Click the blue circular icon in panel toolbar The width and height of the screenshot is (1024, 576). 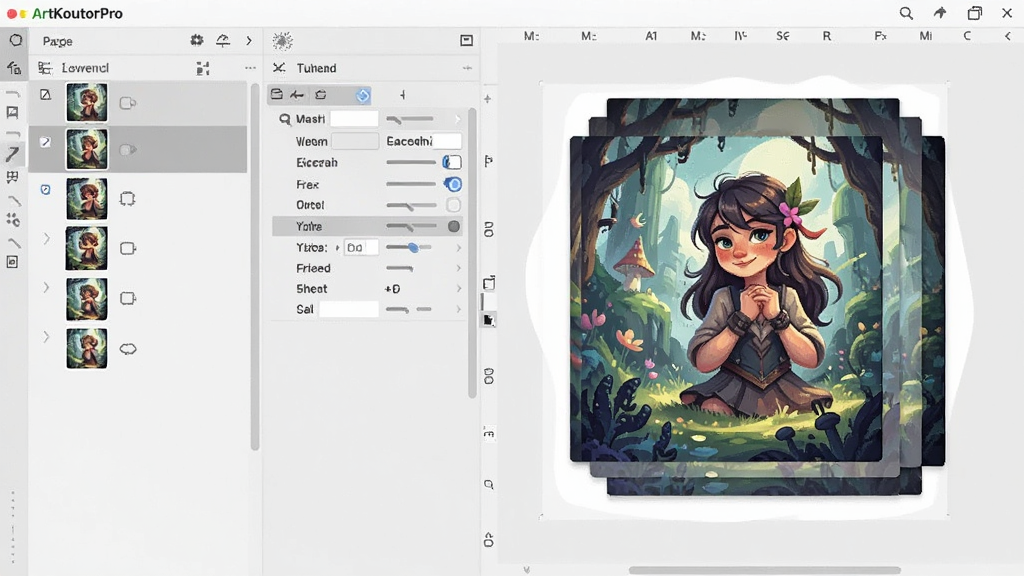coord(362,95)
